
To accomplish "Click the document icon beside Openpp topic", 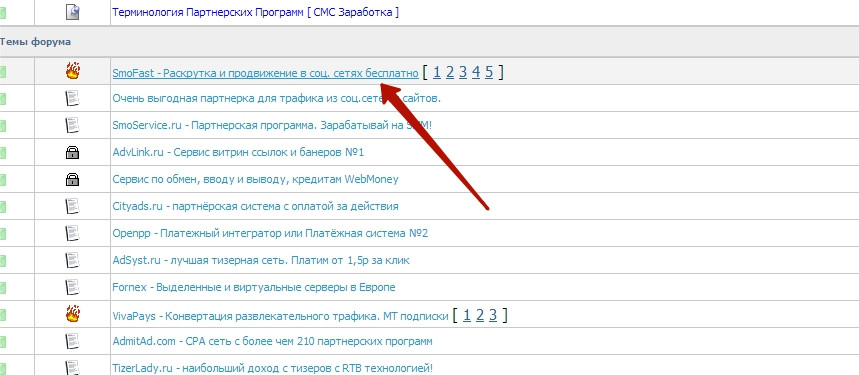I will coord(72,233).
